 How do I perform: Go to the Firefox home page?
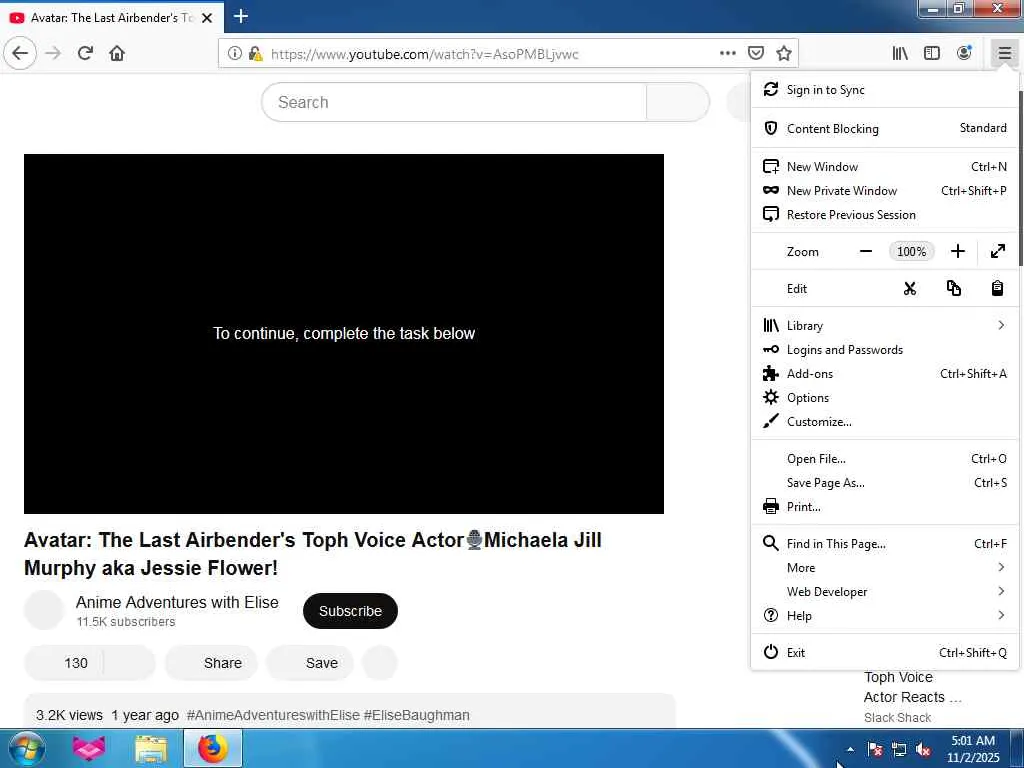click(117, 54)
